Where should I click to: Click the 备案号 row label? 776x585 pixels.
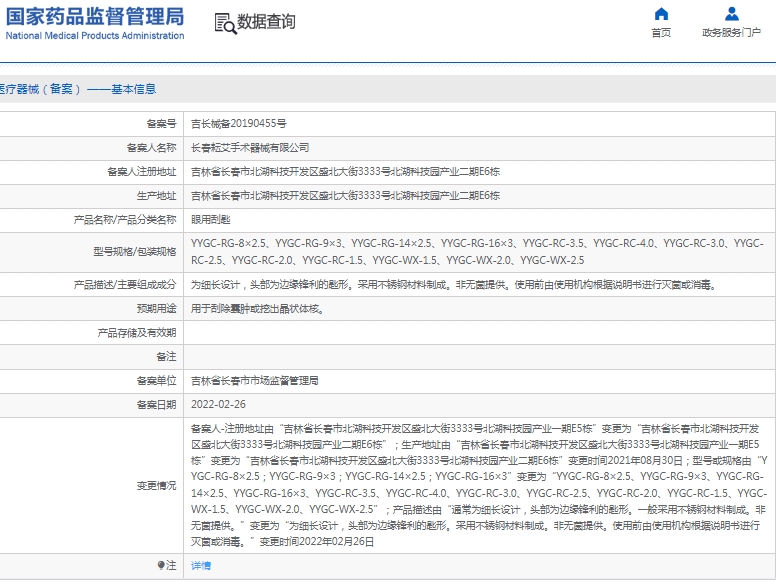(161, 124)
